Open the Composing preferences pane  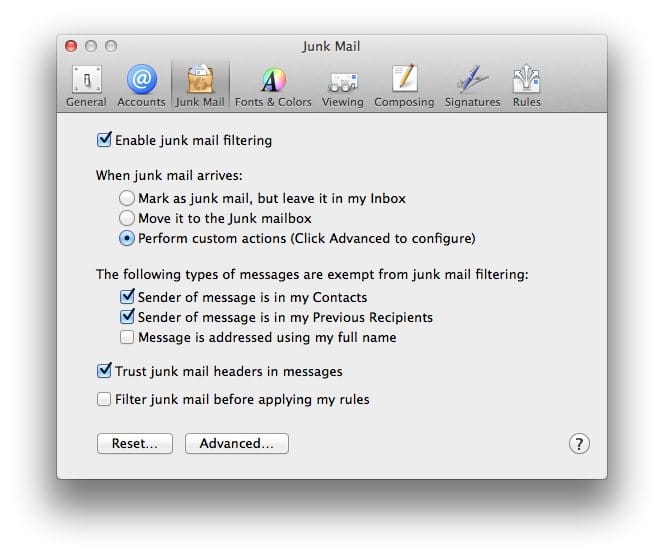click(404, 85)
